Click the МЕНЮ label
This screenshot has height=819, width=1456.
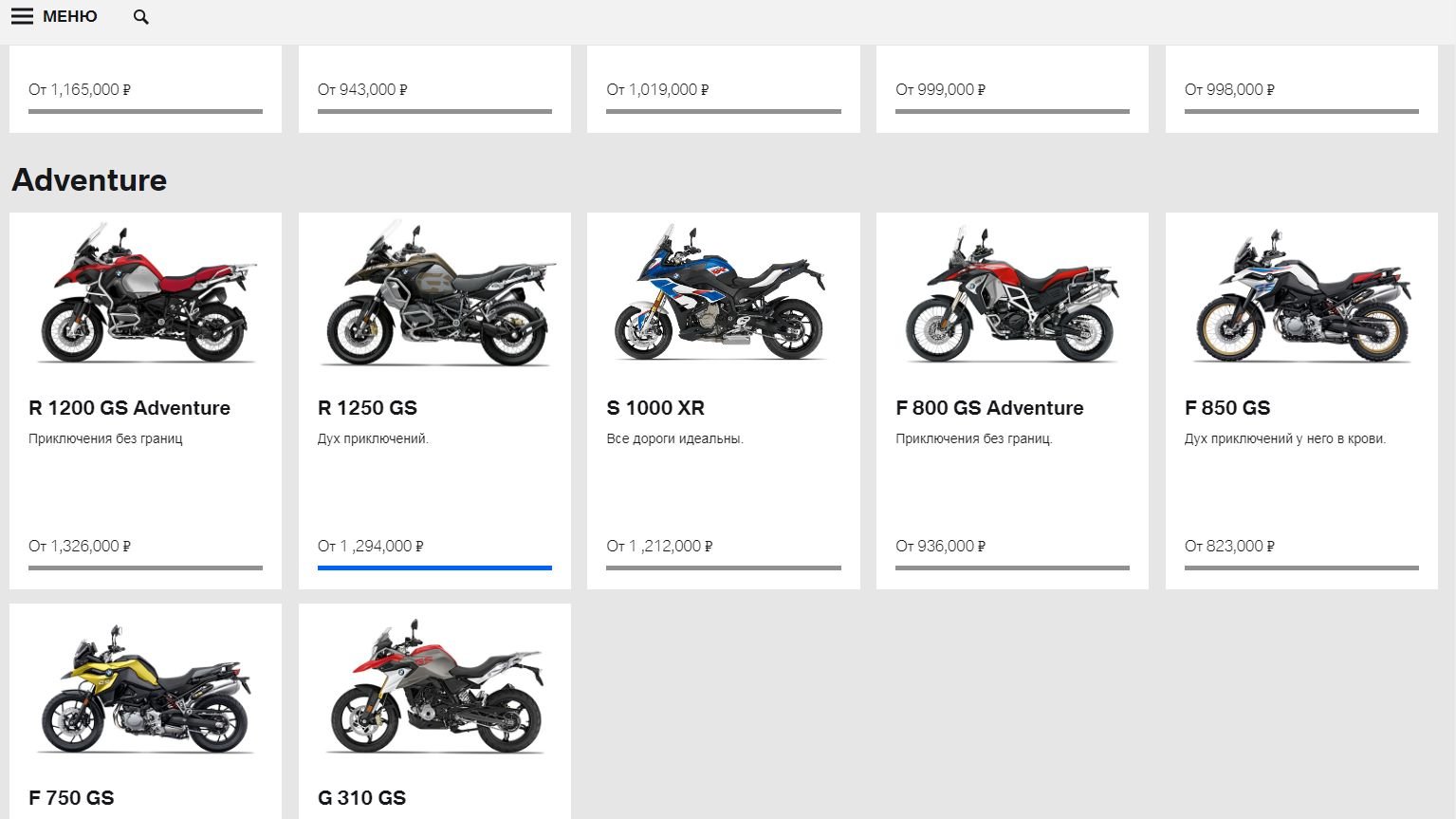(x=70, y=17)
